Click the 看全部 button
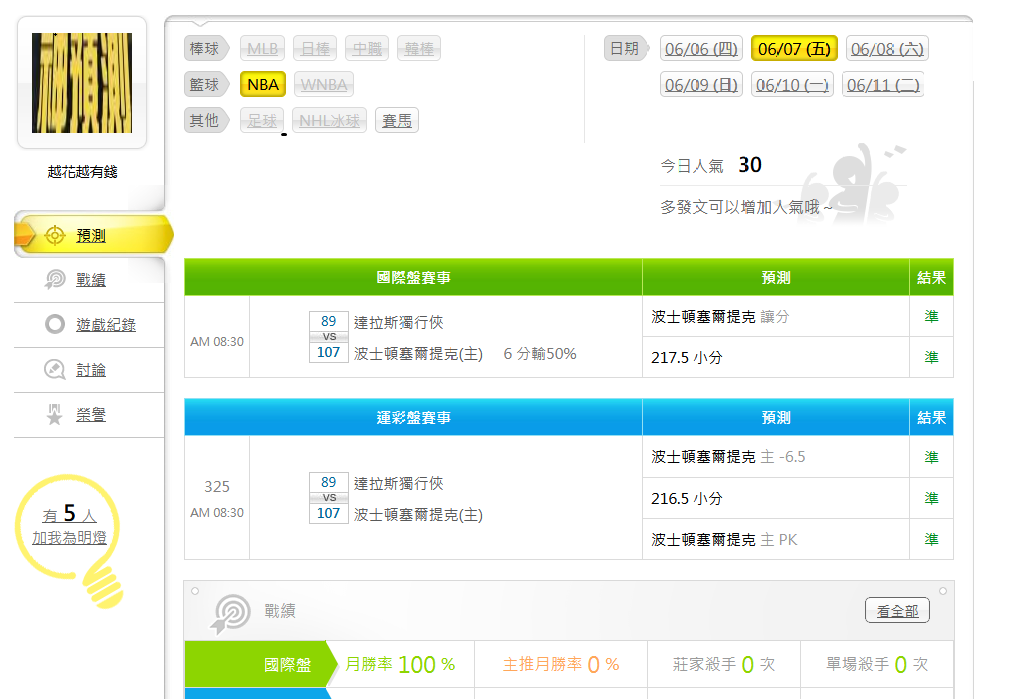This screenshot has width=1032, height=699. [x=897, y=611]
